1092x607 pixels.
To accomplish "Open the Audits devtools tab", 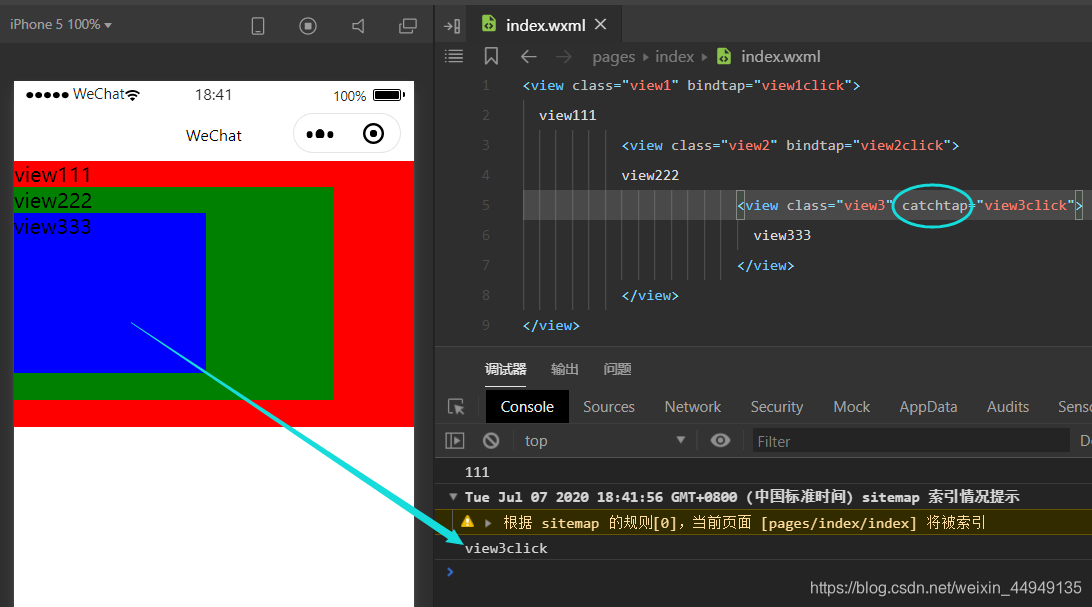I will pos(1008,407).
